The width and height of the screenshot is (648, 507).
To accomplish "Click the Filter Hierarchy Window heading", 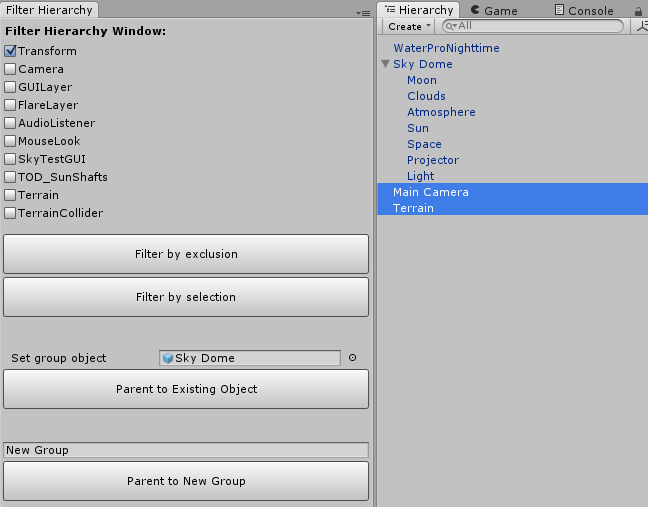I will (x=86, y=31).
